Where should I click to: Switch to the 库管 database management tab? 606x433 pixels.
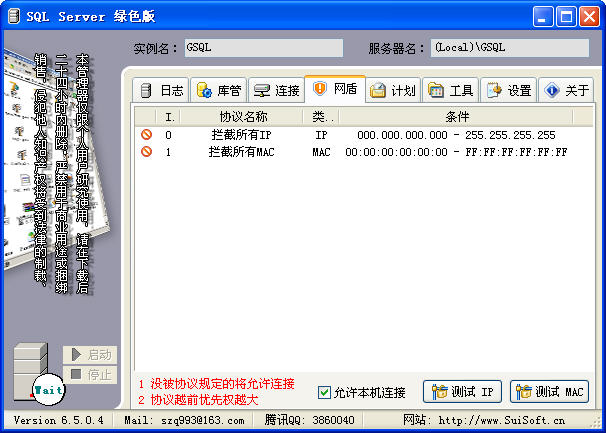[x=218, y=90]
